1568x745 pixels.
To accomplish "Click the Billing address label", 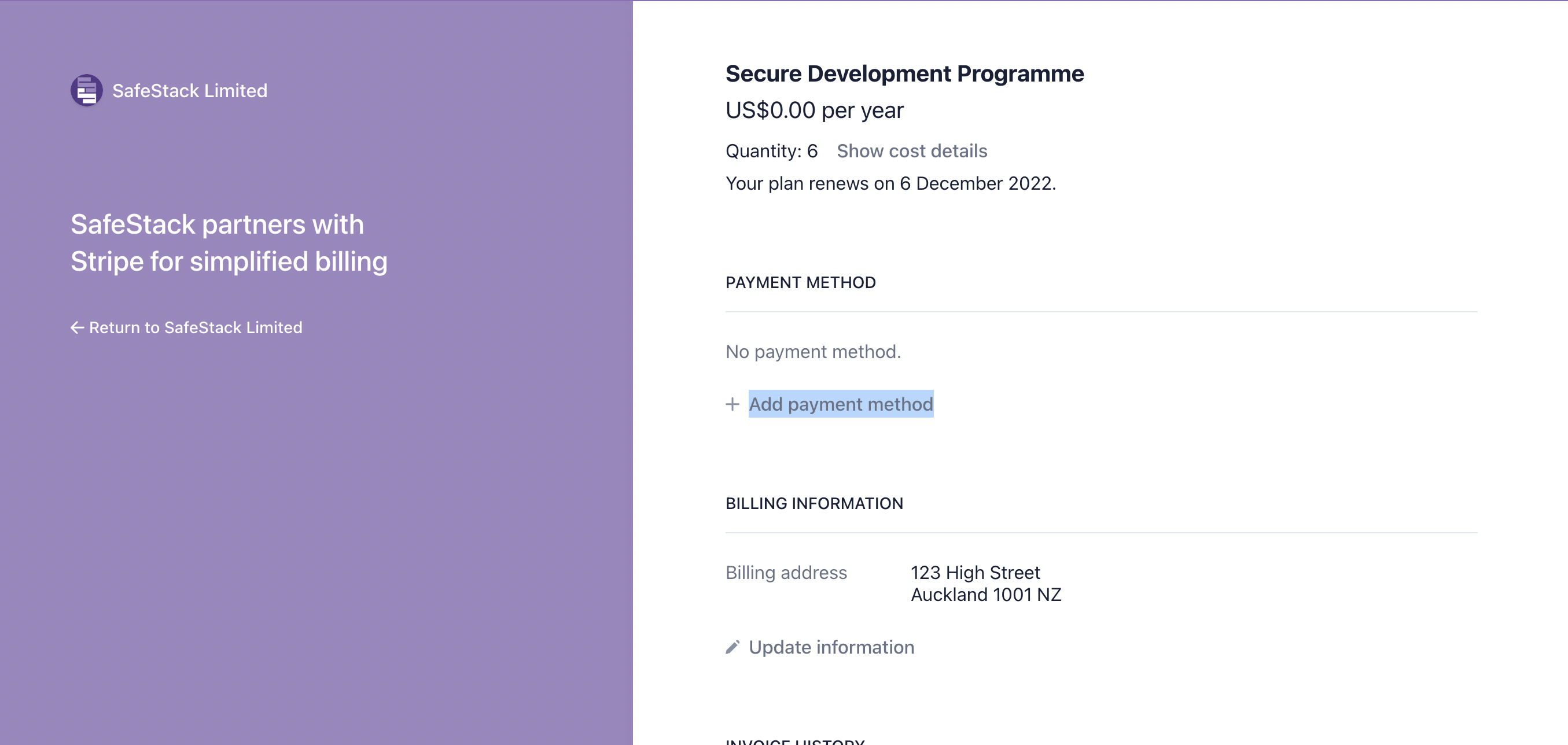I will [786, 573].
